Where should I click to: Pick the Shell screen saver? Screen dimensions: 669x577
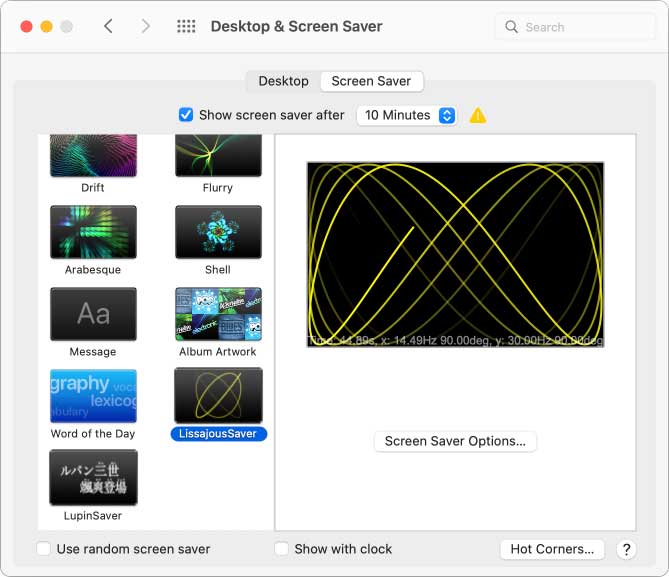tap(218, 233)
